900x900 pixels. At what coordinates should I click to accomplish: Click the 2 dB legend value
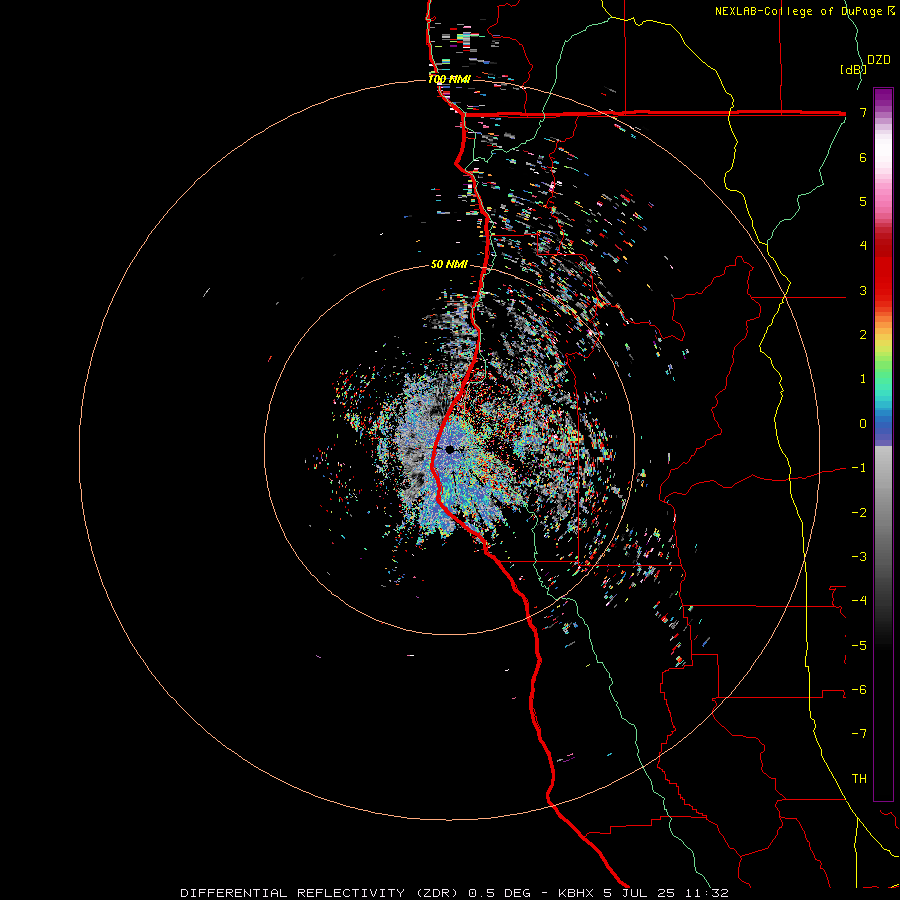863,335
